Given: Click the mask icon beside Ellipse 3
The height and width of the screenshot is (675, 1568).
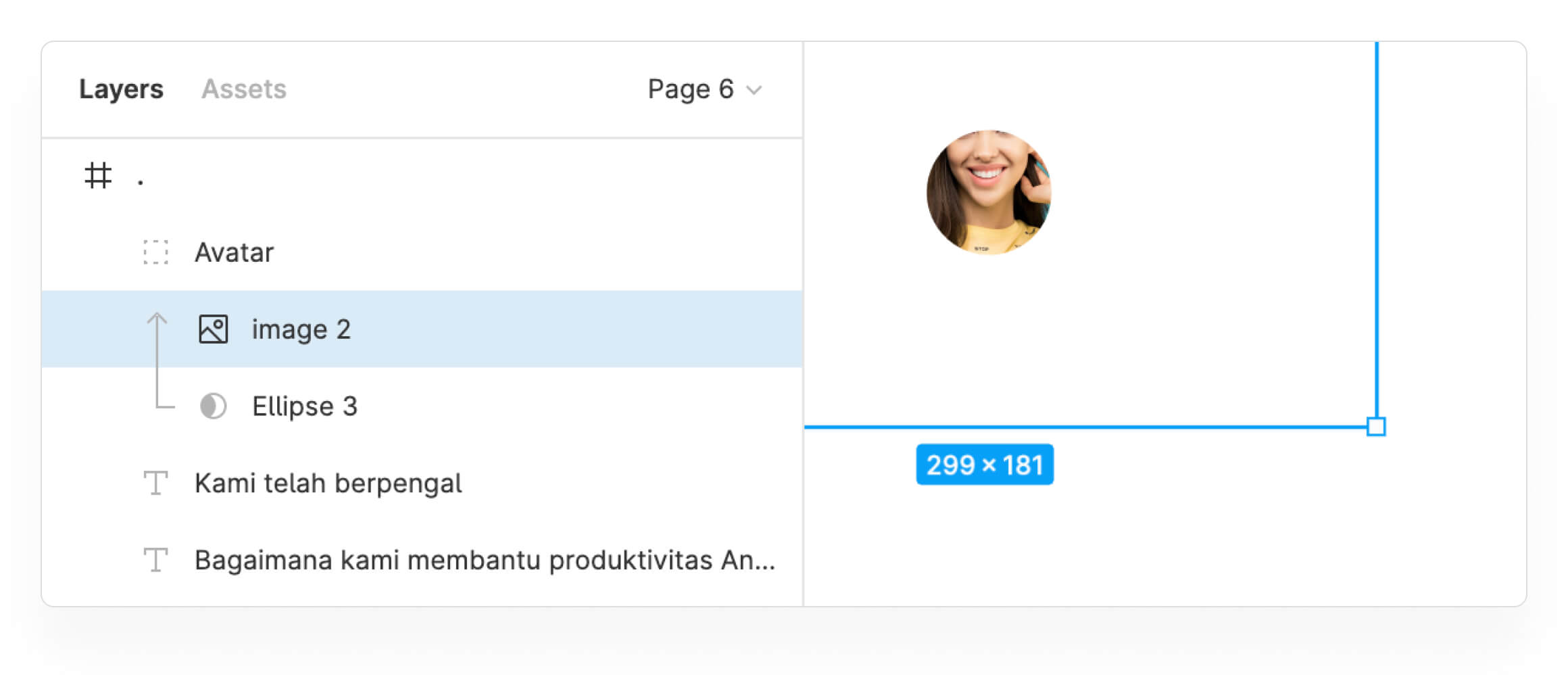Looking at the screenshot, I should click(x=213, y=406).
